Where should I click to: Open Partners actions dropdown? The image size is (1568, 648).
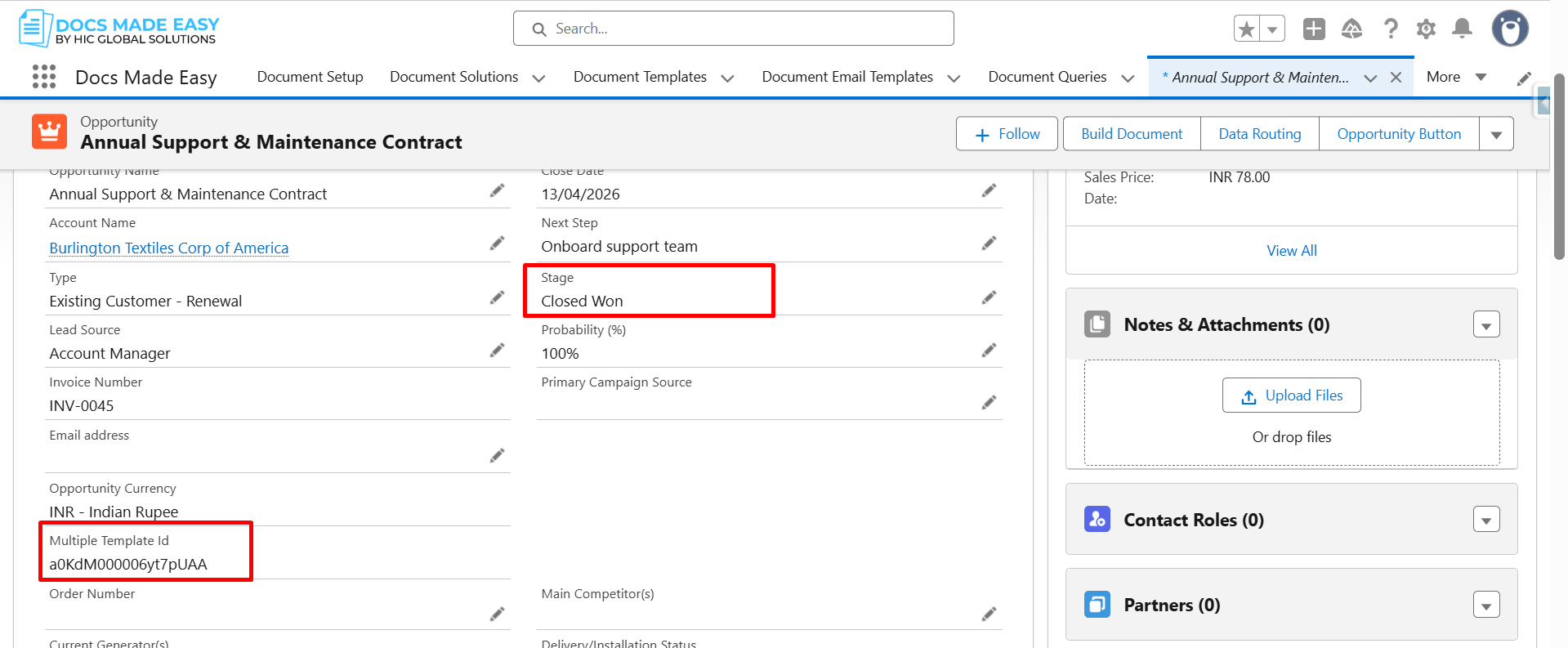pyautogui.click(x=1486, y=606)
